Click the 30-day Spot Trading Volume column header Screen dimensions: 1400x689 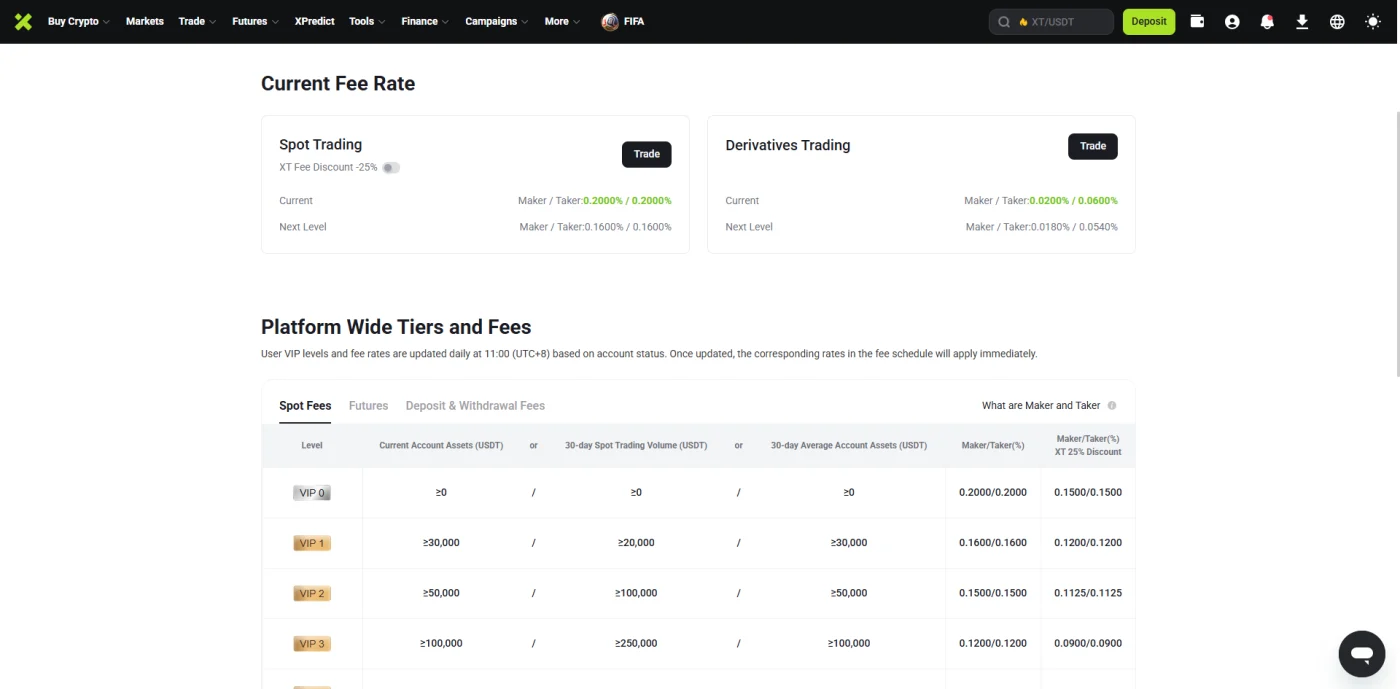click(636, 446)
